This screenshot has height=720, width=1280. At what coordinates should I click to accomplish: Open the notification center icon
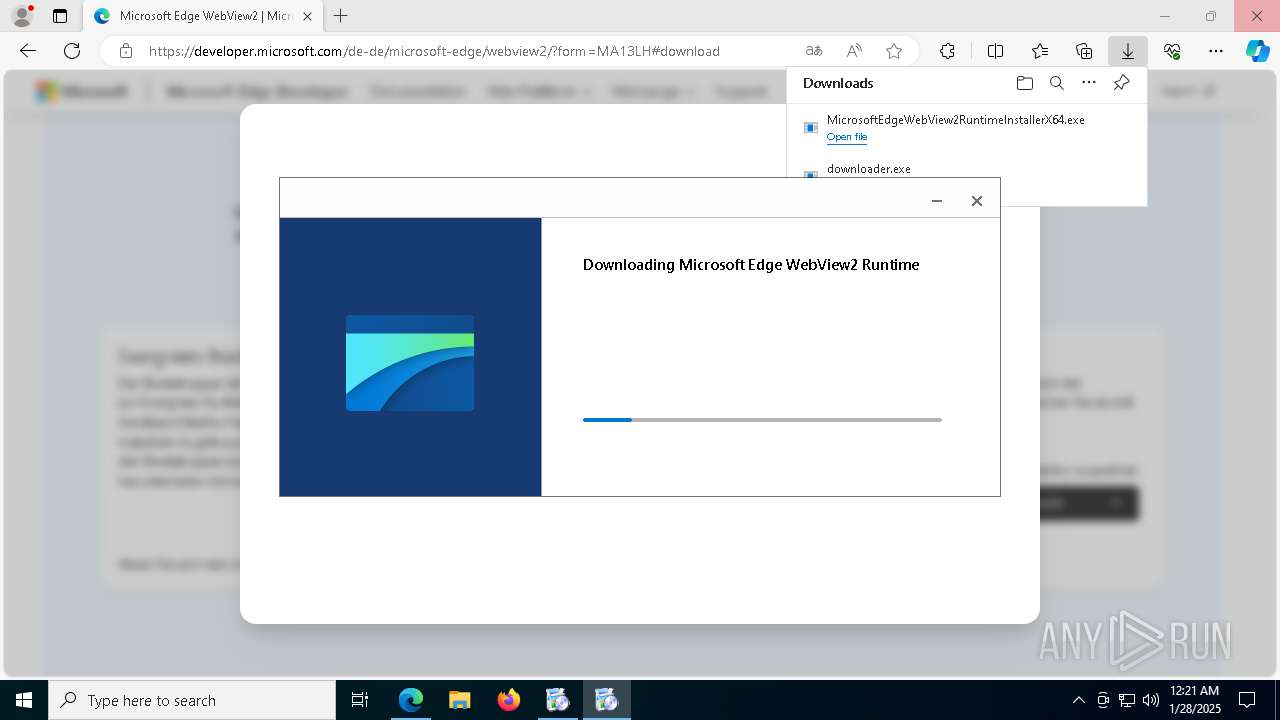point(1247,700)
